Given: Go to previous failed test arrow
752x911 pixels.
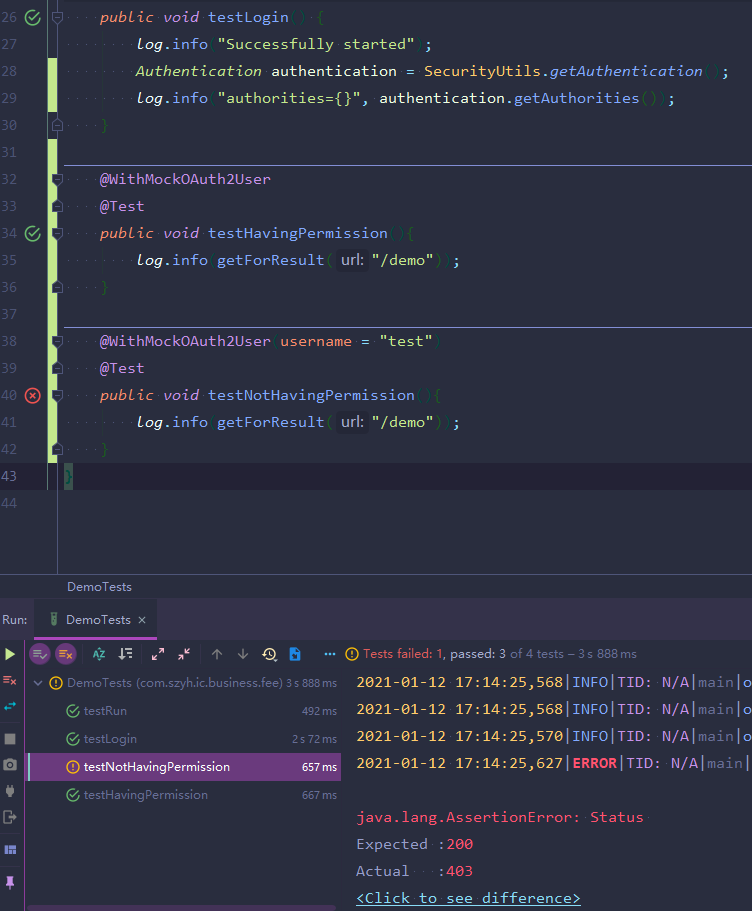Looking at the screenshot, I should [x=217, y=654].
